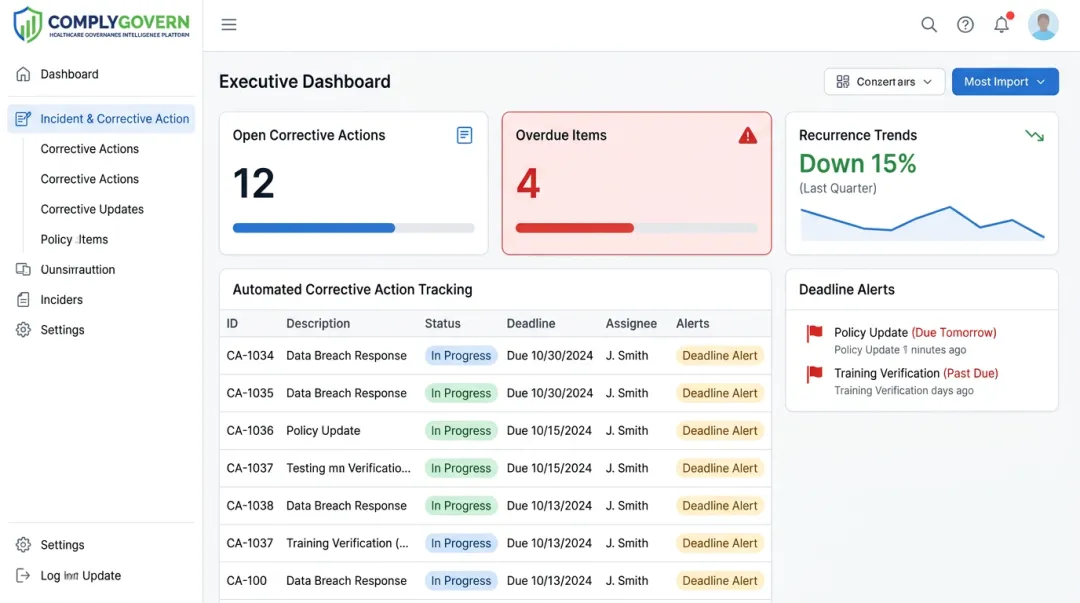Click Deadline Alert badge for CA-100

tap(720, 581)
